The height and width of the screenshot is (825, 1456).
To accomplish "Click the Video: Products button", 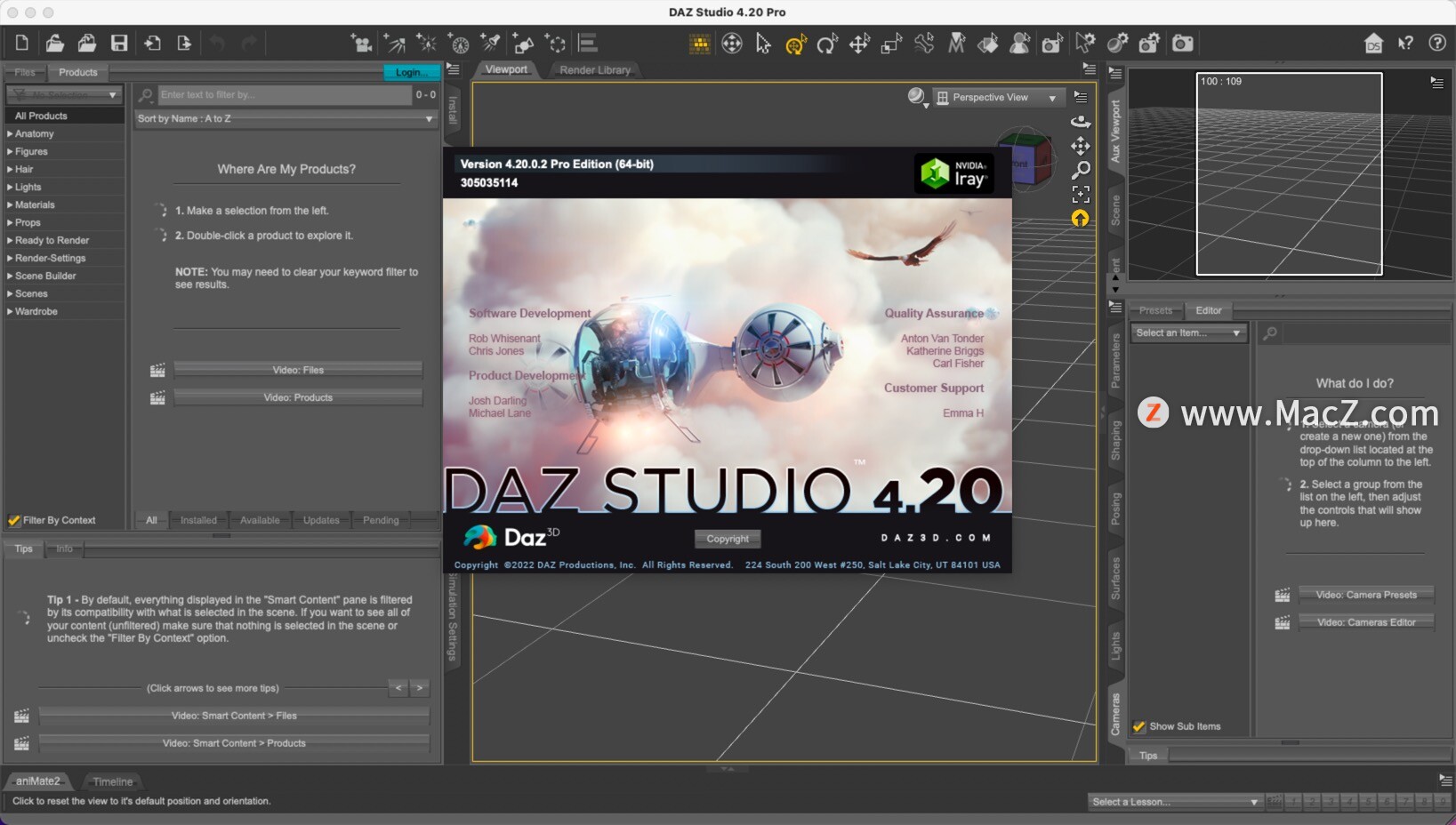I will (x=298, y=397).
